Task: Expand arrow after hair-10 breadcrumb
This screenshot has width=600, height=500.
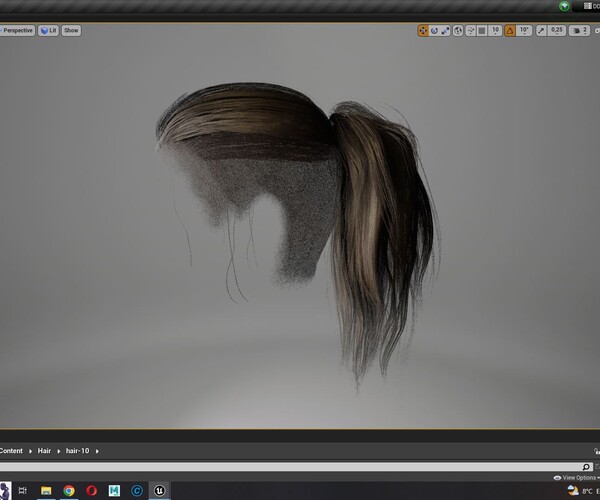Action: [97, 451]
